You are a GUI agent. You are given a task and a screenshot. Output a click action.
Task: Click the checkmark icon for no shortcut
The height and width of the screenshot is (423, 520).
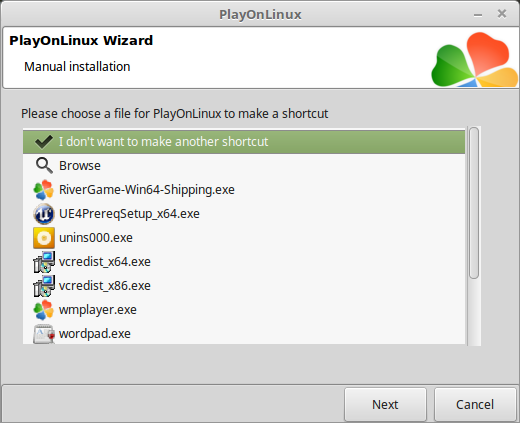point(44,142)
